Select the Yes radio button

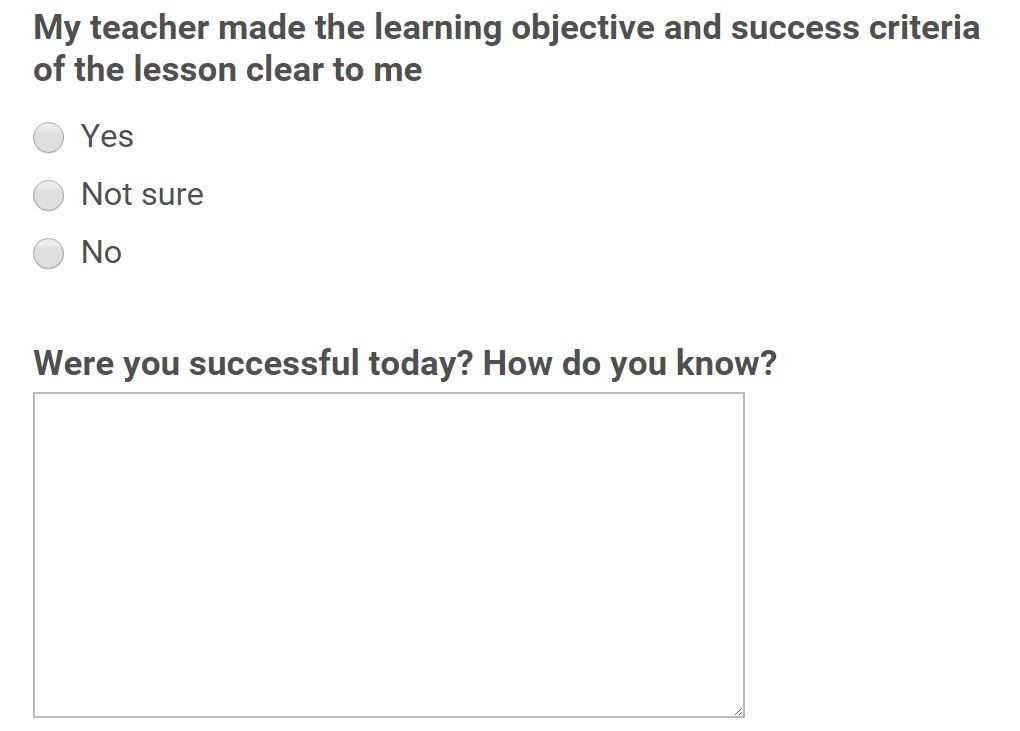click(x=48, y=137)
